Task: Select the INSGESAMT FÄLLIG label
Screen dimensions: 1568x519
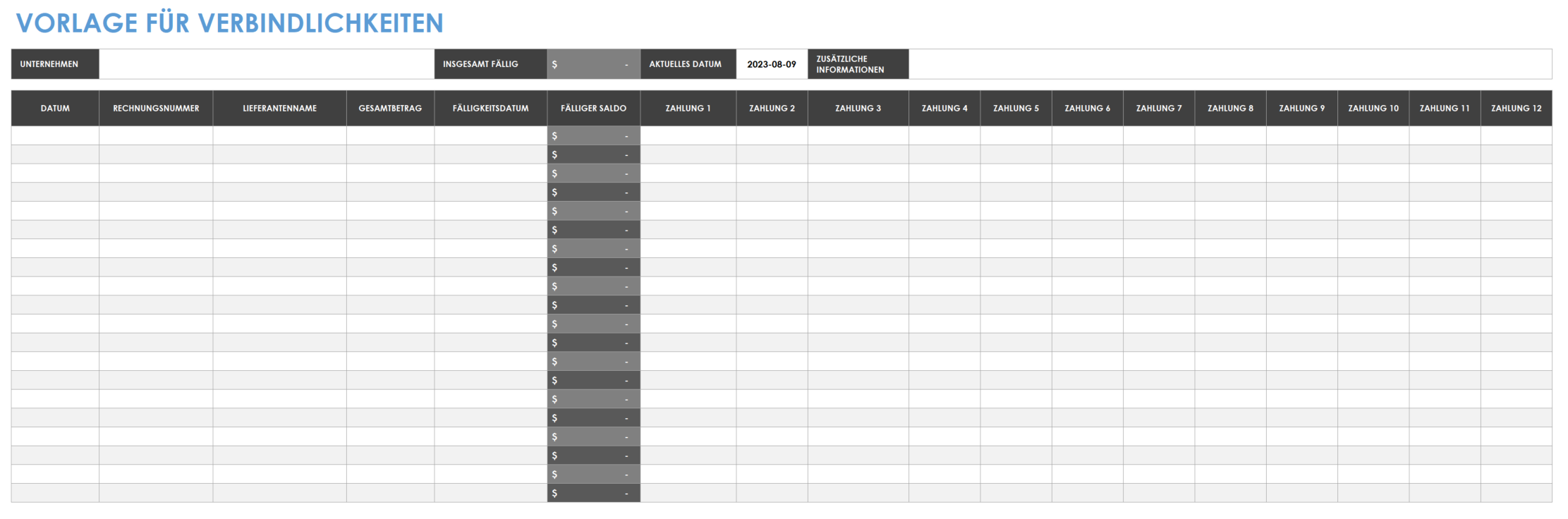Action: tap(491, 64)
